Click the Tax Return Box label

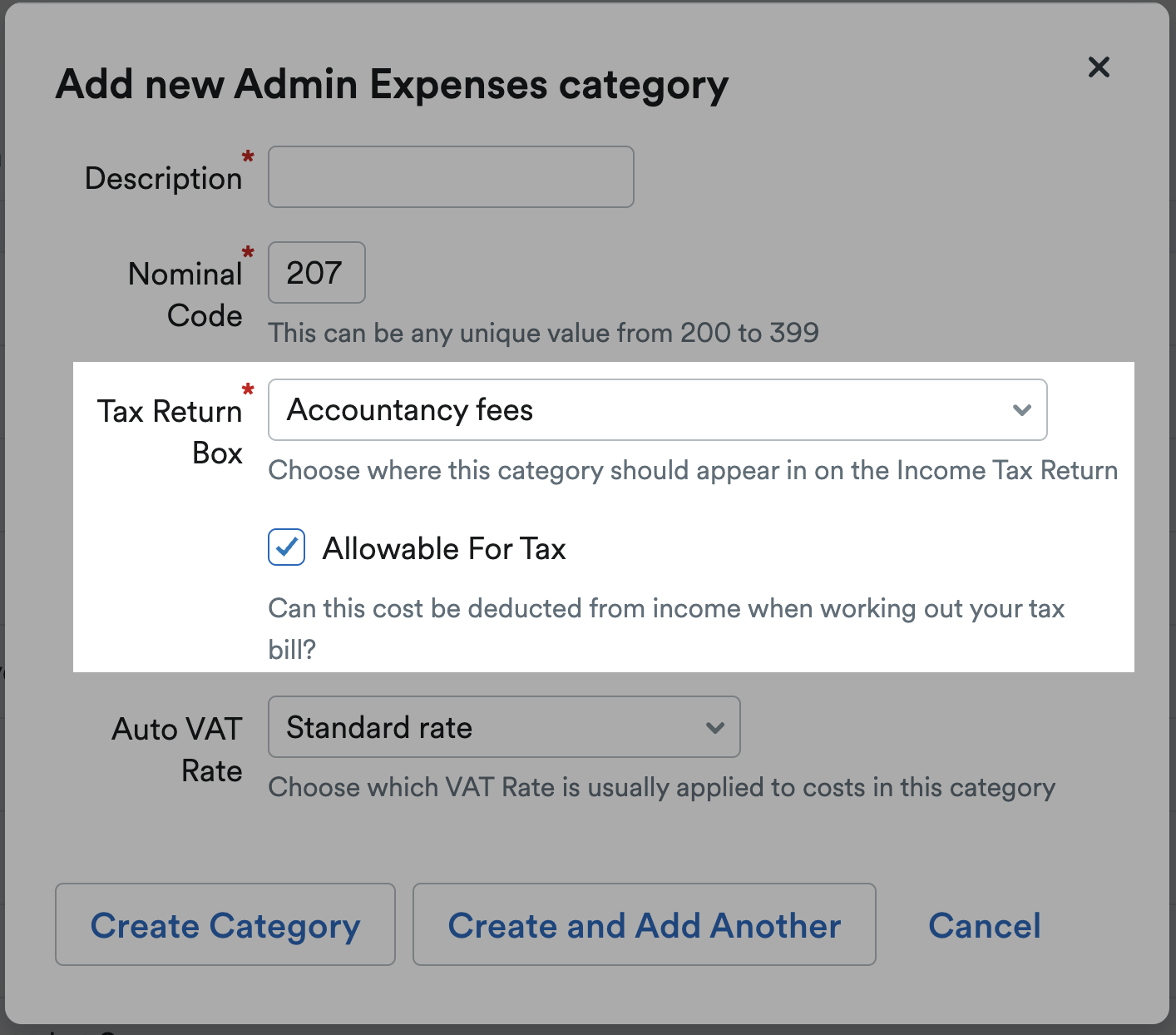(170, 432)
